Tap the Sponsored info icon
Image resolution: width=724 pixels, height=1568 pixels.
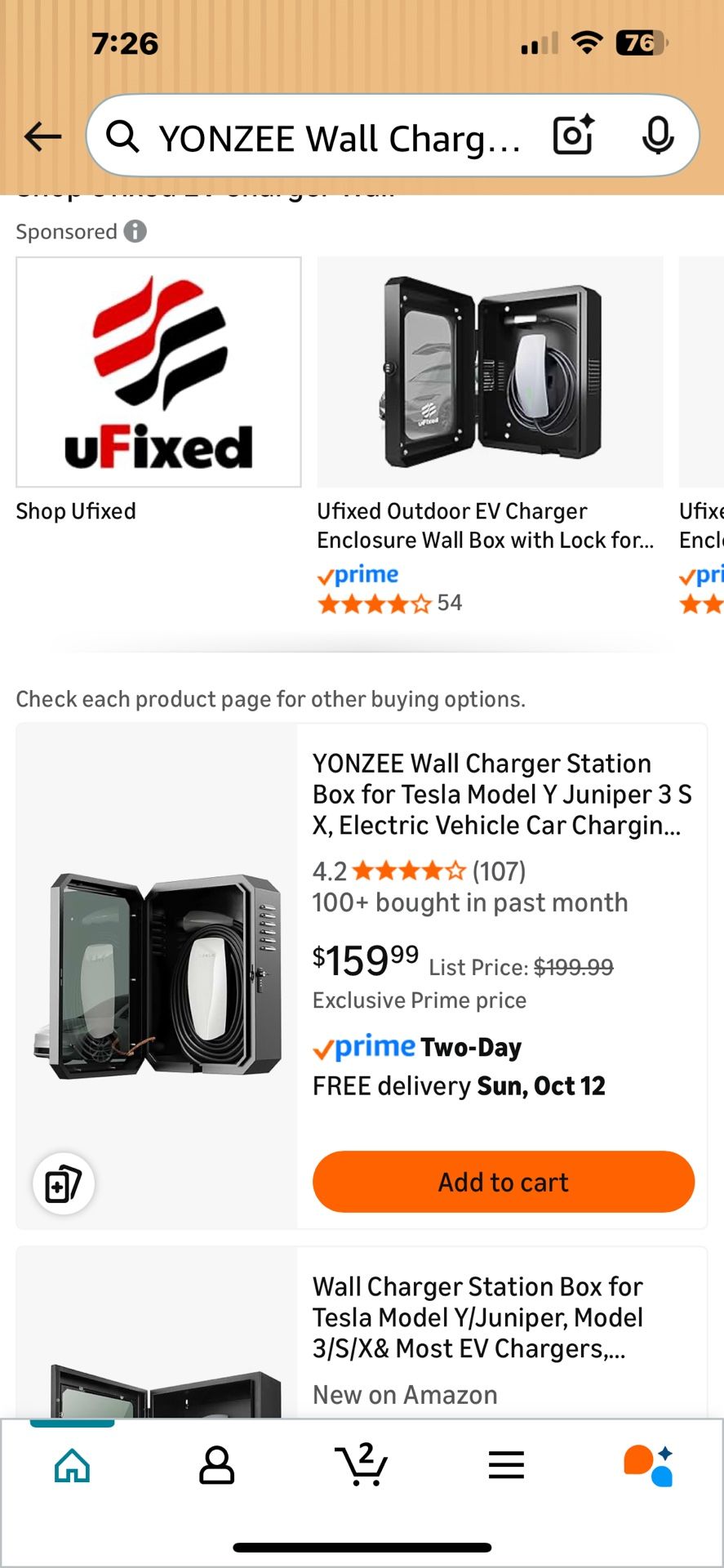point(135,231)
